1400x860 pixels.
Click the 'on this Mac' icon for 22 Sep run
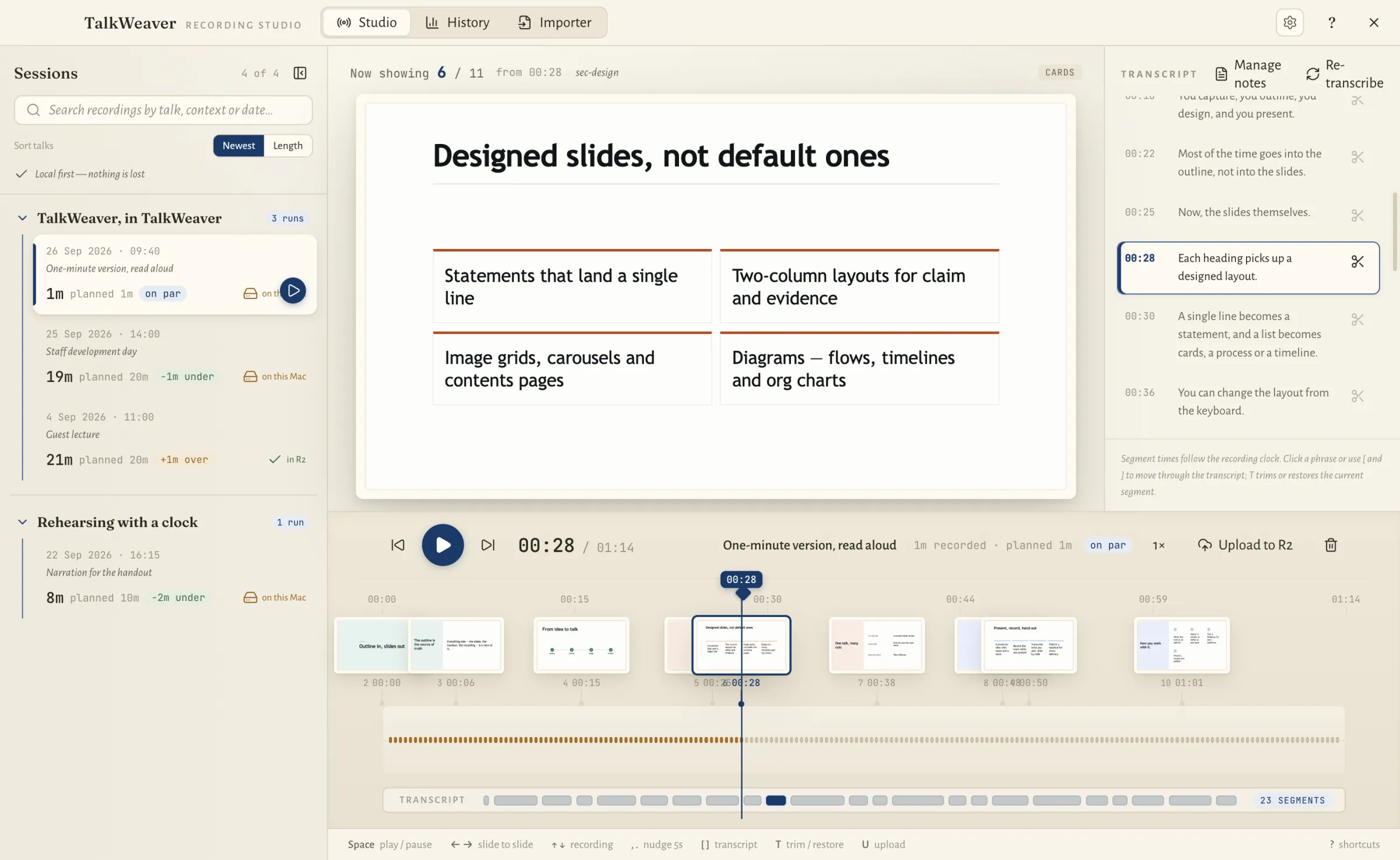[250, 598]
